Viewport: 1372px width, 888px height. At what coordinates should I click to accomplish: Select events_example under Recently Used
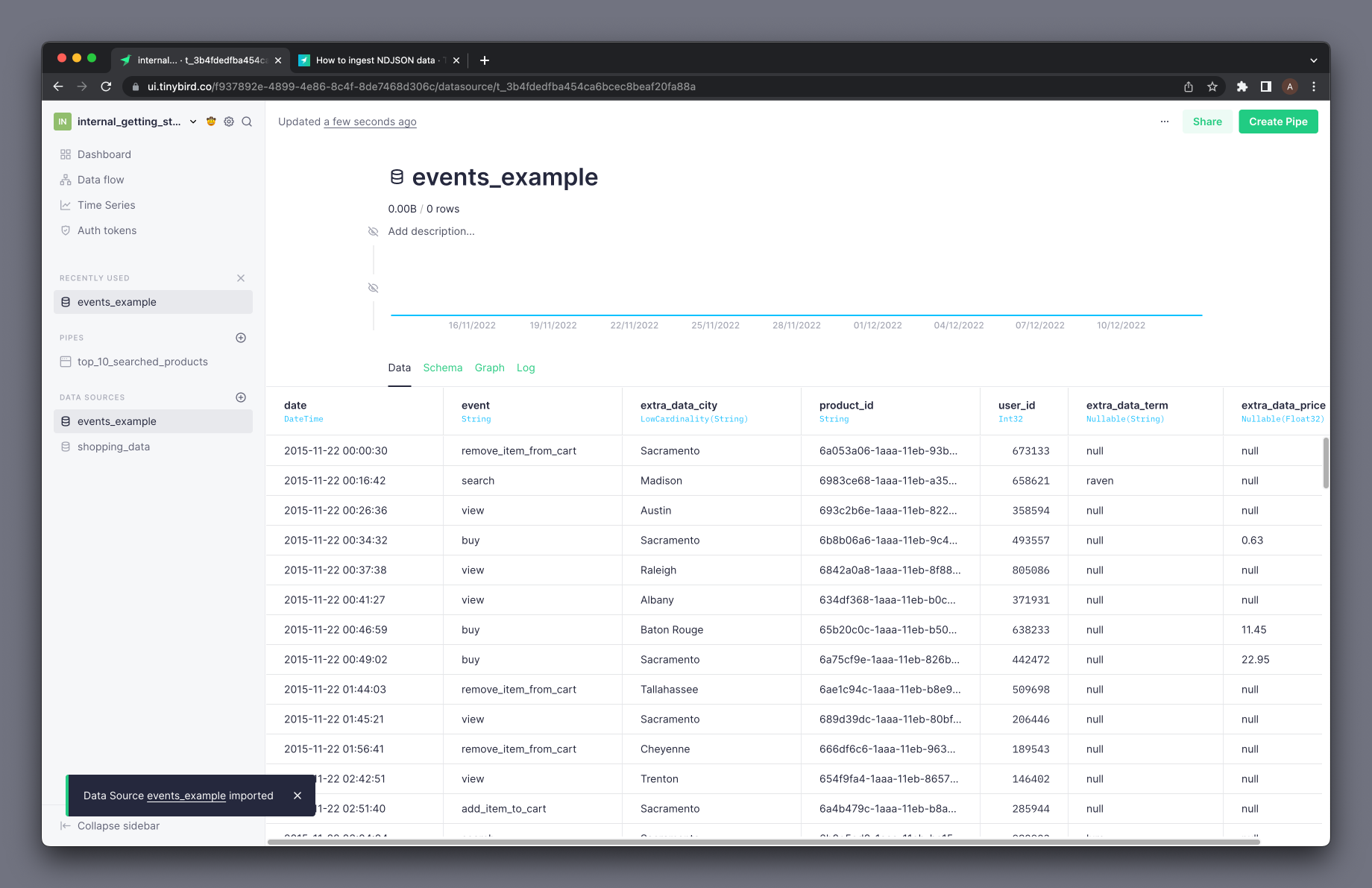pos(153,302)
